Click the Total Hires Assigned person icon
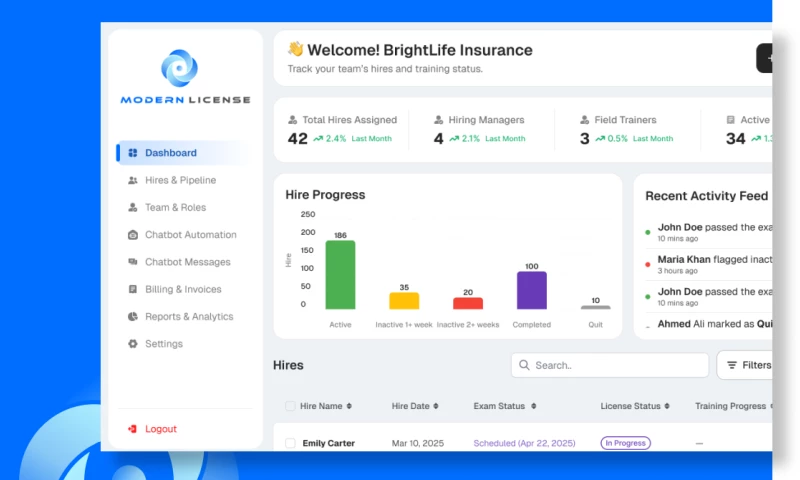800x480 pixels. coord(292,120)
